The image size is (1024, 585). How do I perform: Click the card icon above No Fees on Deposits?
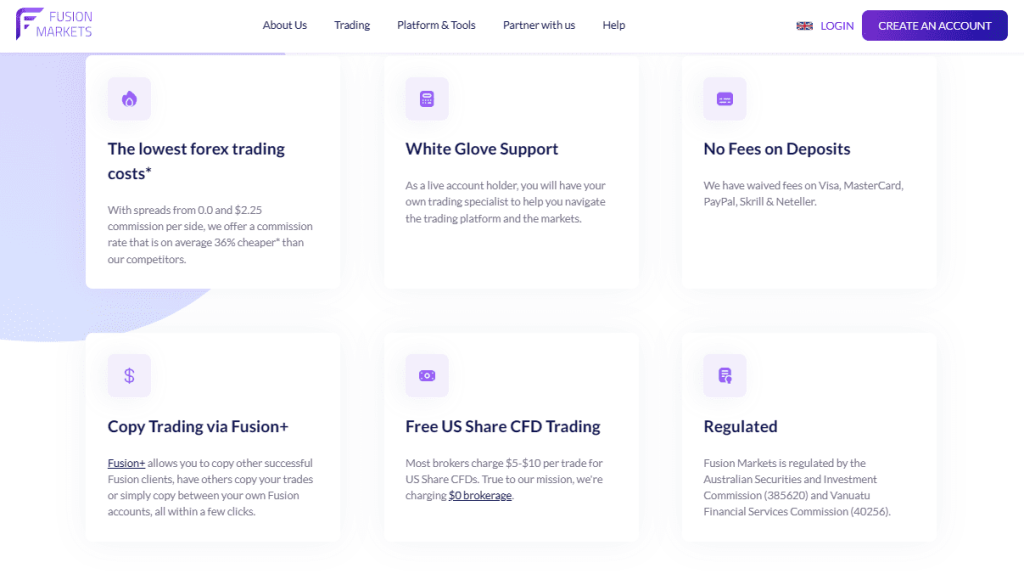click(x=725, y=99)
